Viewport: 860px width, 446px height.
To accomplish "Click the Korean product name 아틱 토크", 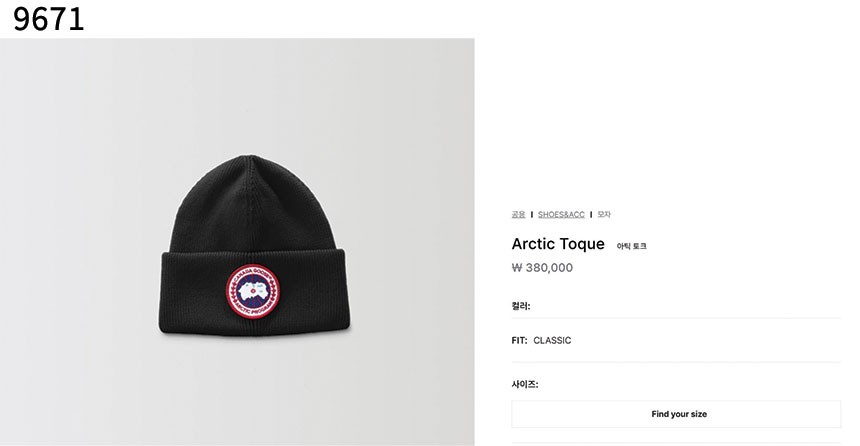I will [x=631, y=246].
